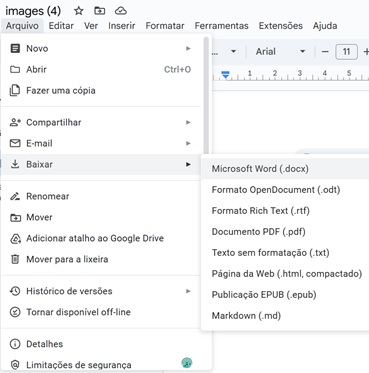Click the off-line availability icon
The image size is (369, 373).
pyautogui.click(x=15, y=312)
